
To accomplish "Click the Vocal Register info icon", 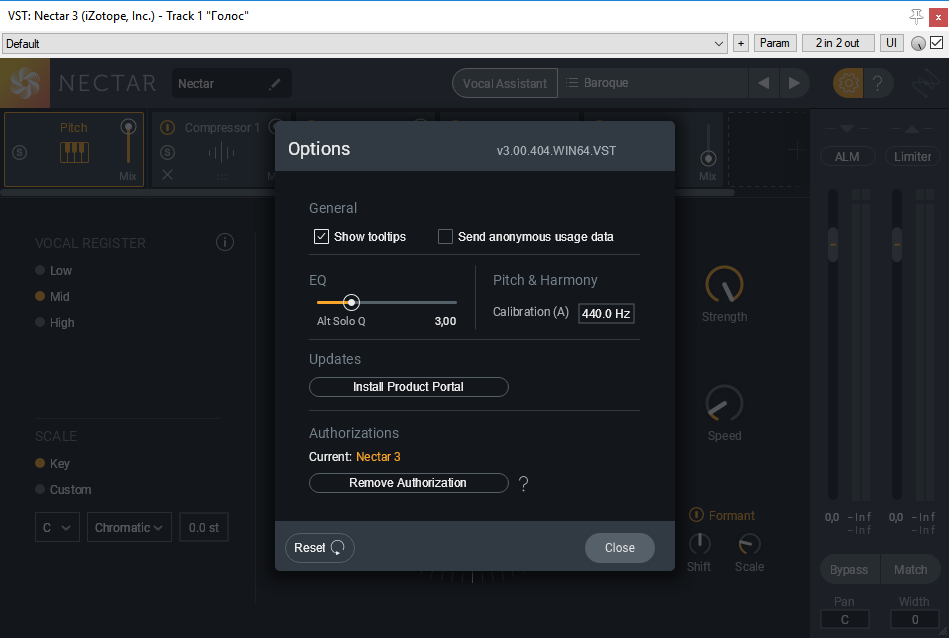I will tap(225, 243).
